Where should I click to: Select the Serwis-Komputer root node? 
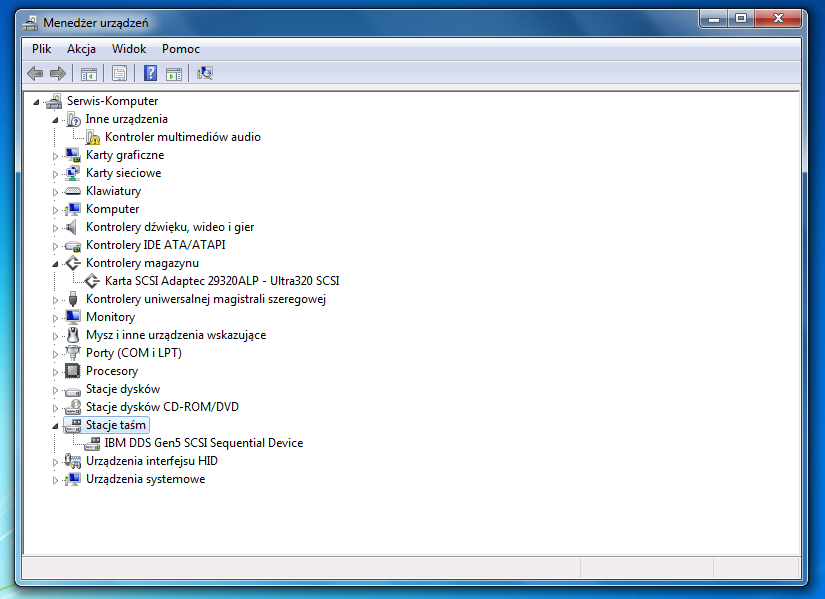(x=113, y=101)
